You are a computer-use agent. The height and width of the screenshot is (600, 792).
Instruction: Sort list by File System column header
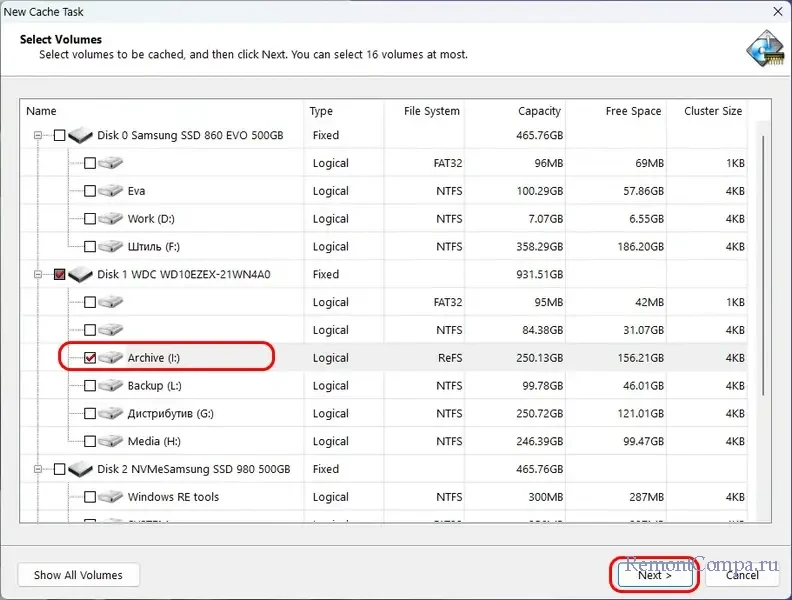(x=431, y=111)
